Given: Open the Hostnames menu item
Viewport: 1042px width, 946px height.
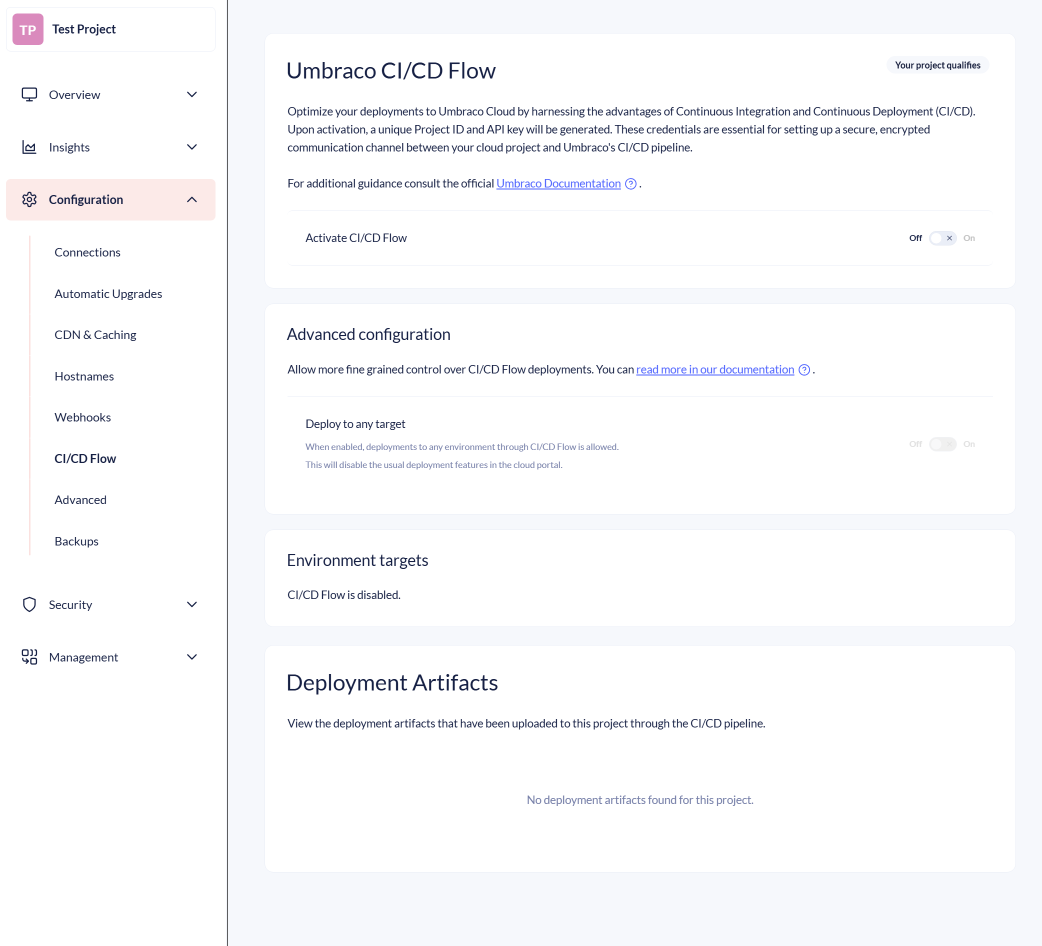Looking at the screenshot, I should point(84,376).
